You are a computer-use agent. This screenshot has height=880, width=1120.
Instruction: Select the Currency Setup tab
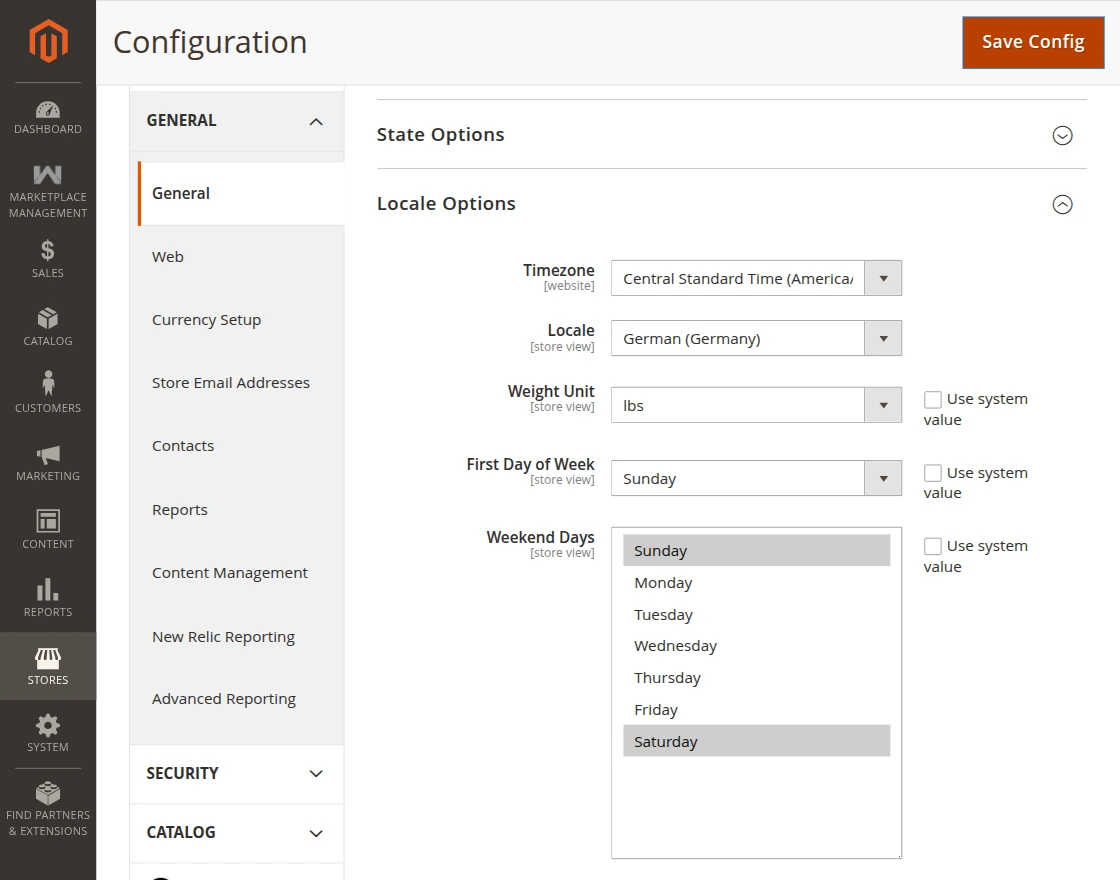[x=206, y=320]
